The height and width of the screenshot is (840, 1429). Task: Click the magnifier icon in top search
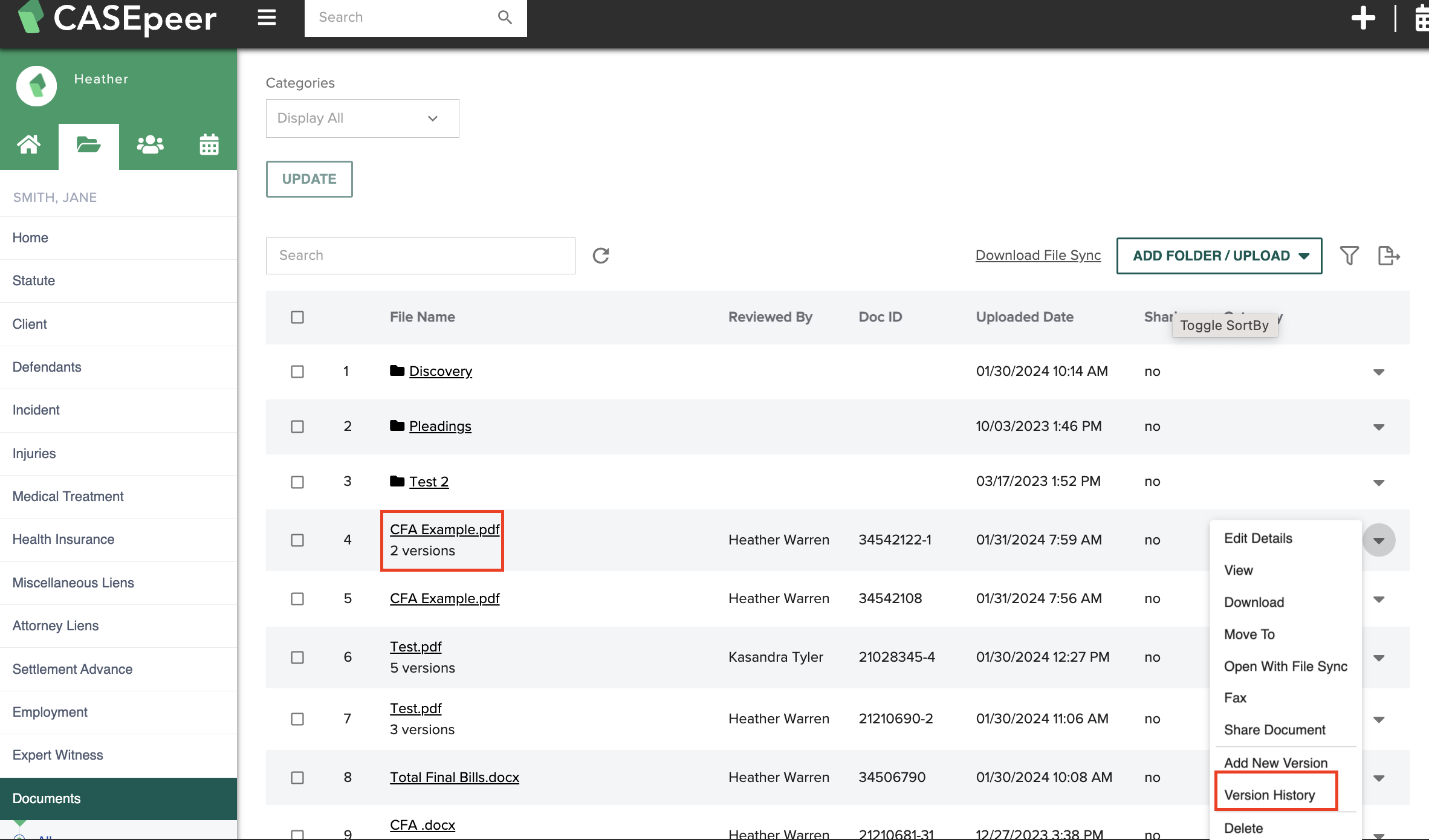(505, 18)
